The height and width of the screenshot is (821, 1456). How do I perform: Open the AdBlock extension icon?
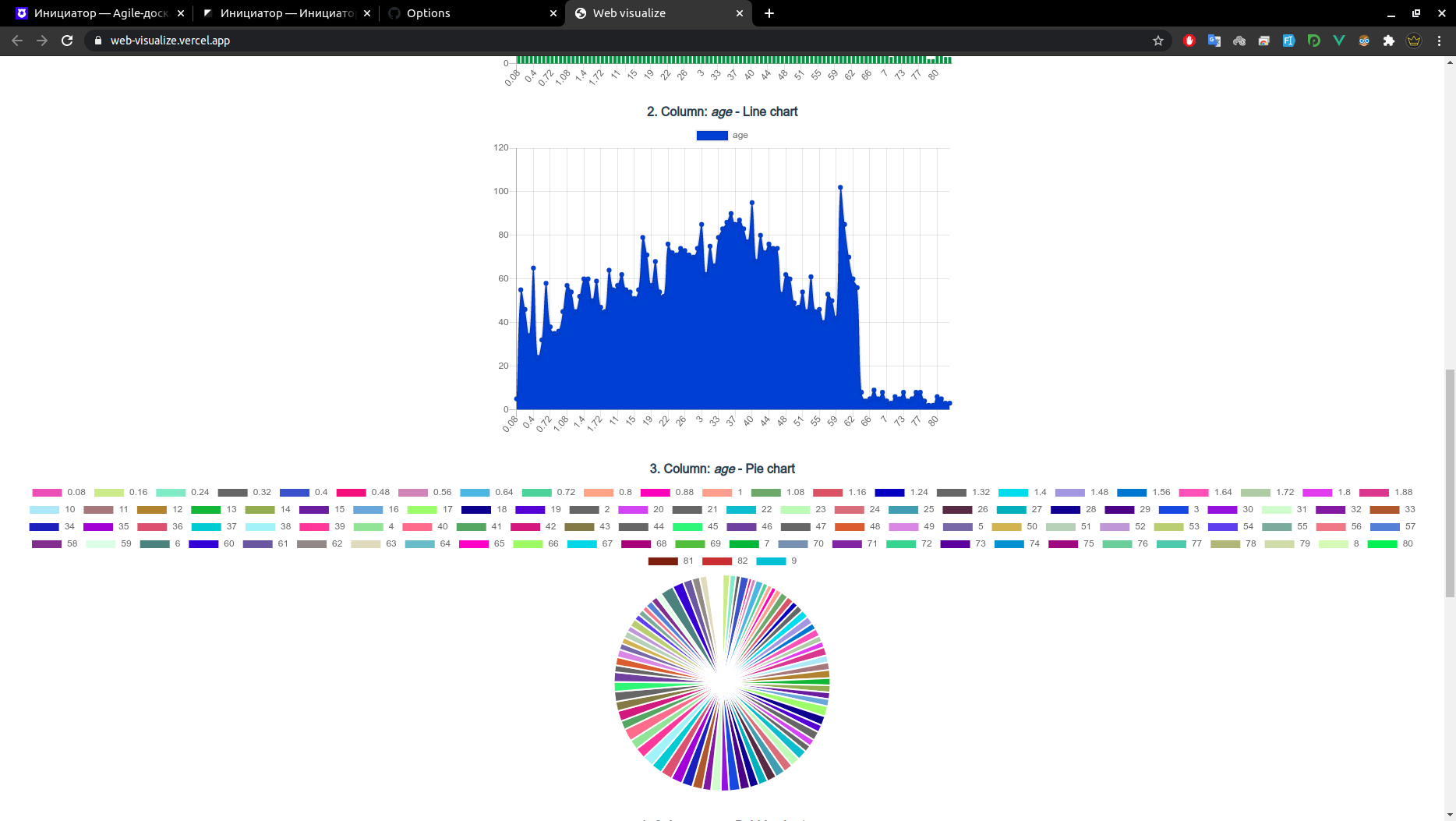[1189, 41]
